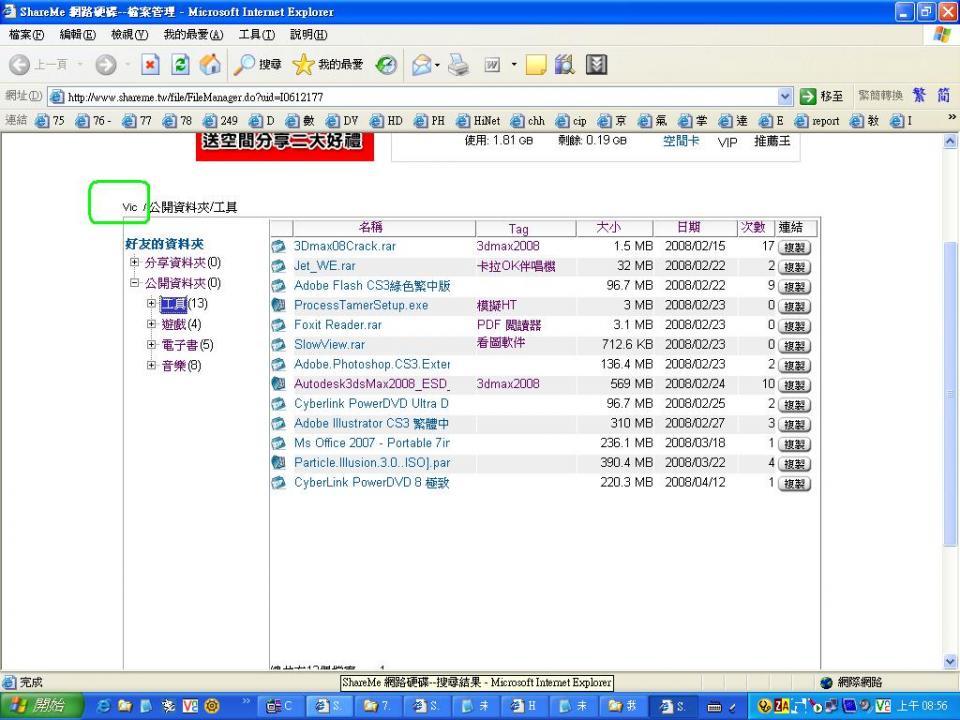Open the address bar dropdown arrow
The width and height of the screenshot is (960, 720).
(785, 96)
